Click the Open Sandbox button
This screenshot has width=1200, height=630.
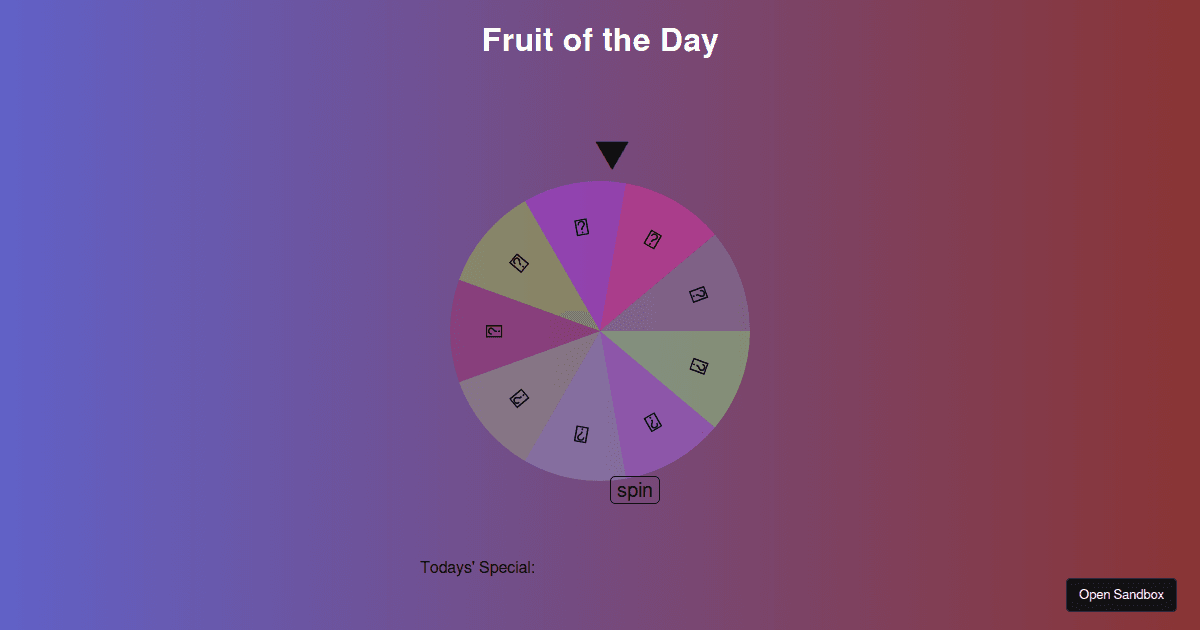[1121, 594]
